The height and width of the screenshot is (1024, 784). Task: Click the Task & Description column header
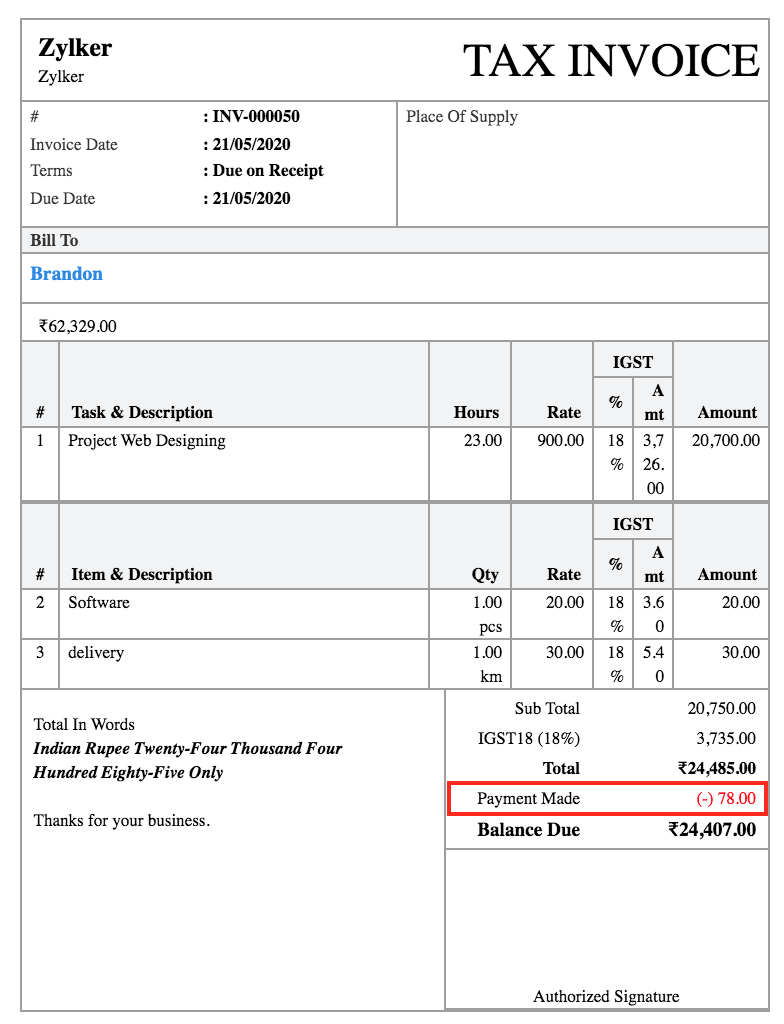click(x=142, y=412)
